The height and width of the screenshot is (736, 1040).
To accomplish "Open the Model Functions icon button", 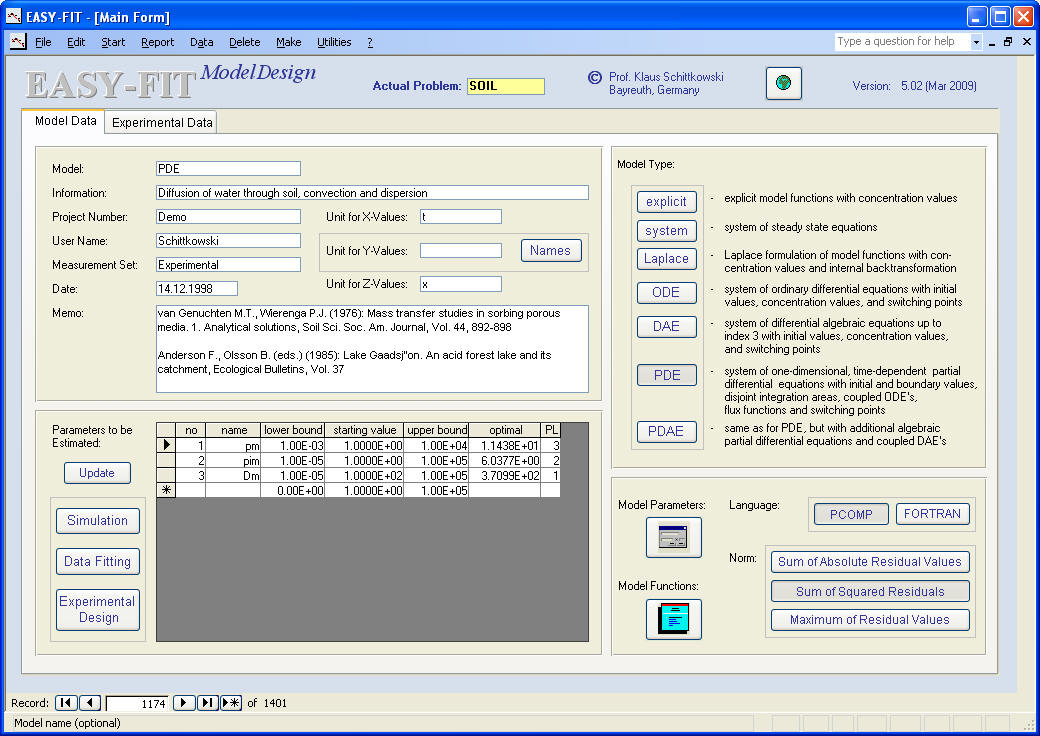I will coord(673,619).
